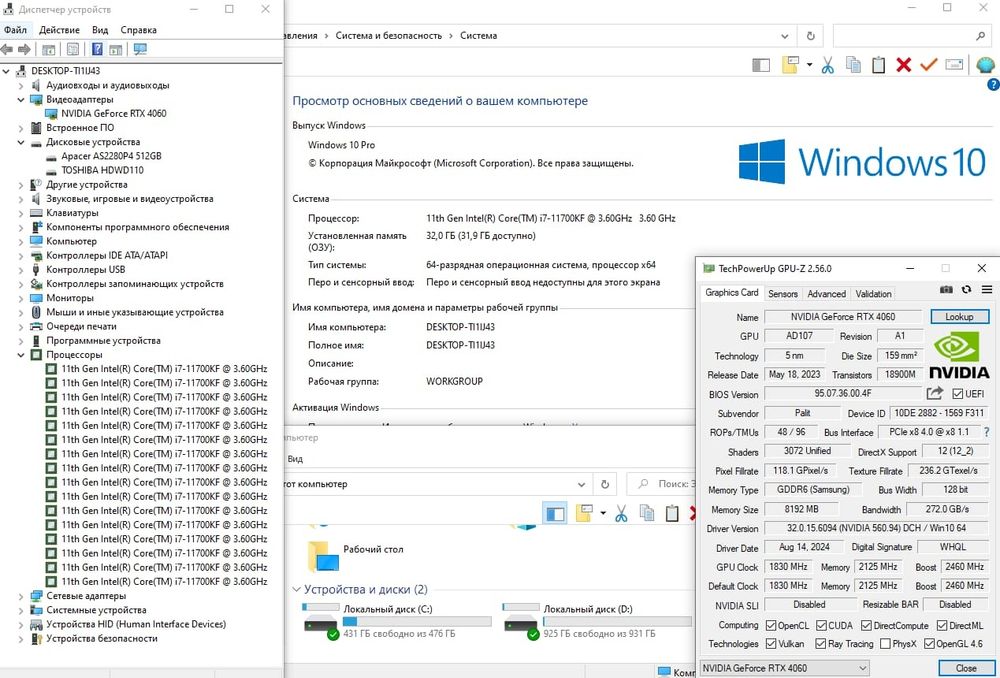Viewport: 1000px width, 678px height.
Task: Click the highlighted preview pane icon in Explorer toolbar
Action: tap(555, 513)
